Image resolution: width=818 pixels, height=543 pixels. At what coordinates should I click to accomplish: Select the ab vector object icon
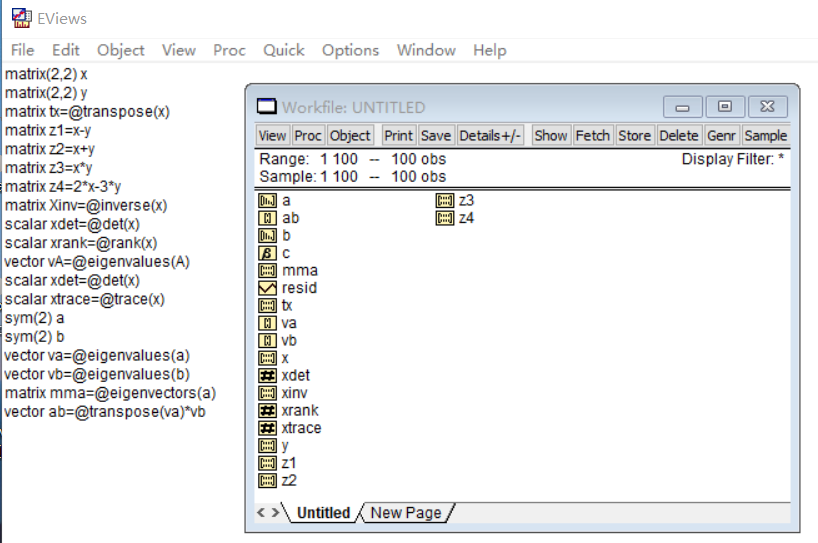pyautogui.click(x=267, y=218)
